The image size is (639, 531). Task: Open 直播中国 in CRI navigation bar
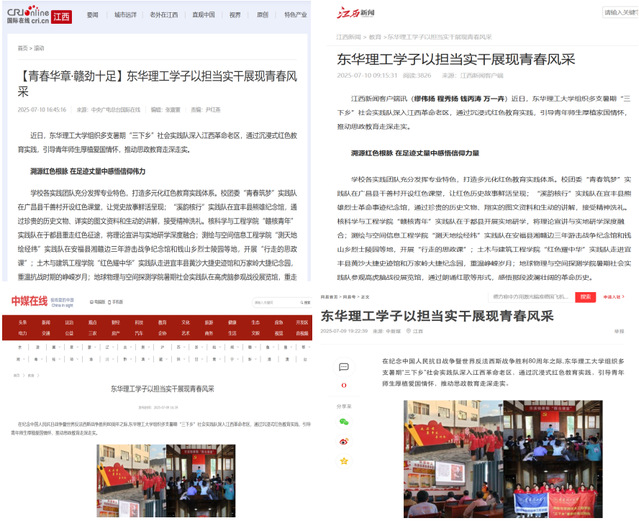click(203, 15)
